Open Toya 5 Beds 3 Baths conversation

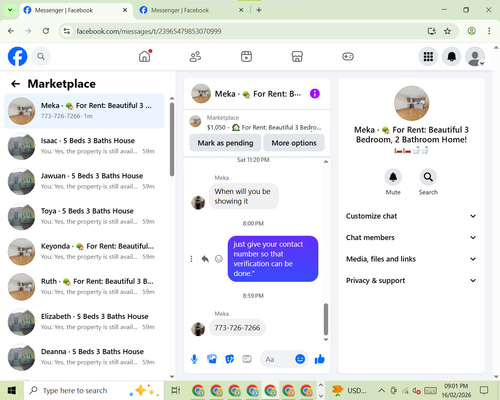[84, 216]
